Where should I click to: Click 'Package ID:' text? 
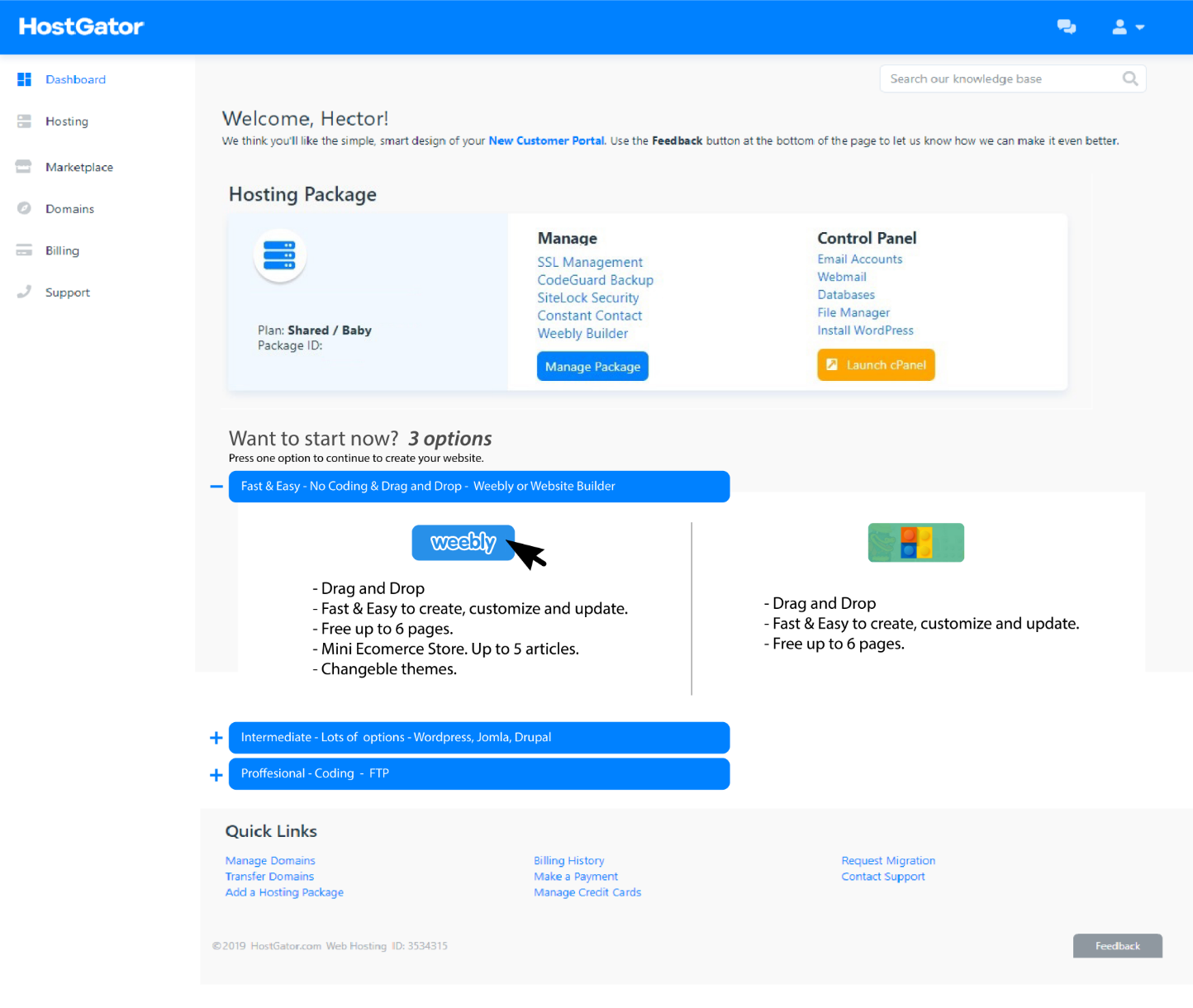coord(290,345)
